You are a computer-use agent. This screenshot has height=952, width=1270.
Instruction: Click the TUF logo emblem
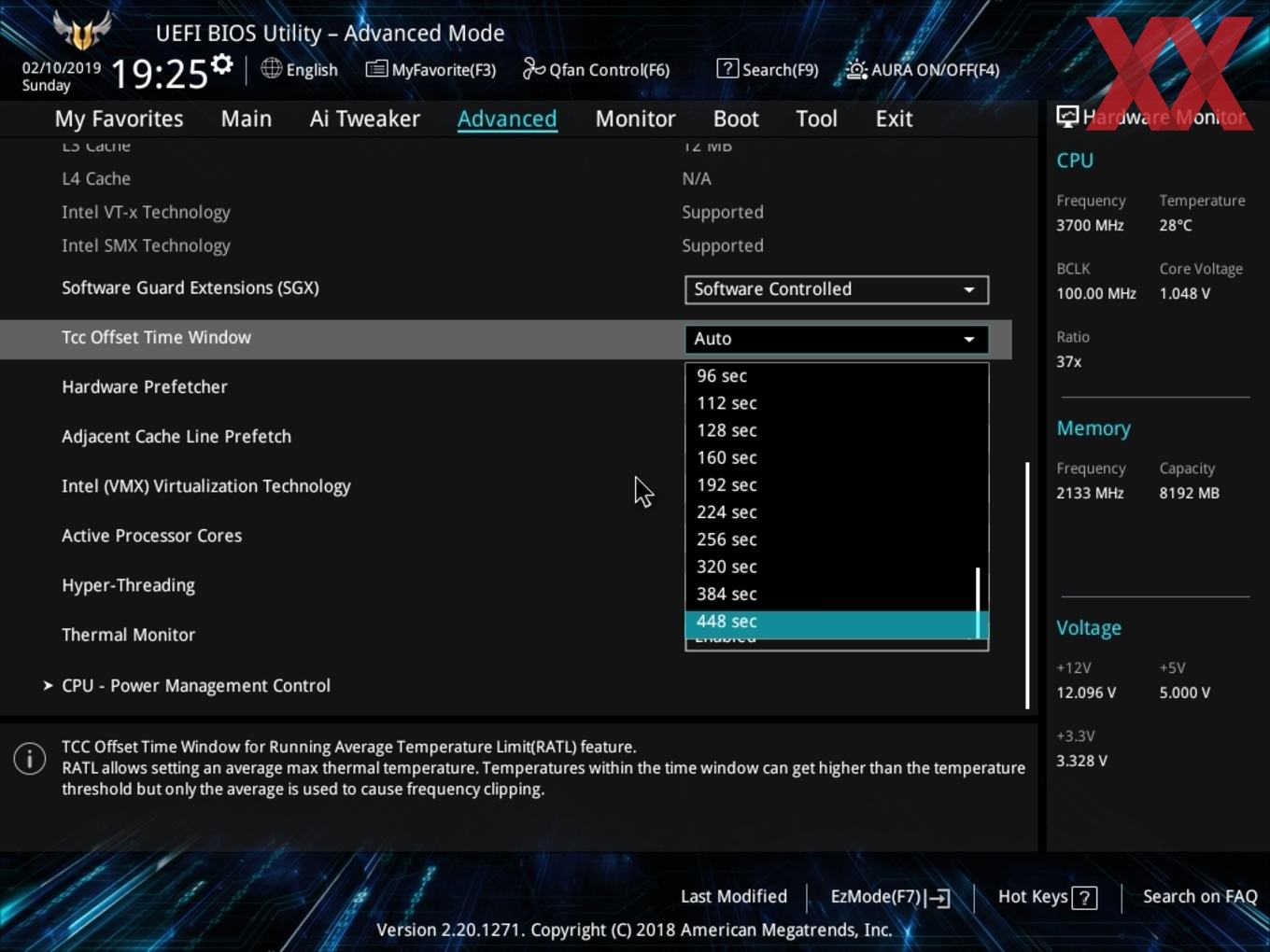coord(82,29)
